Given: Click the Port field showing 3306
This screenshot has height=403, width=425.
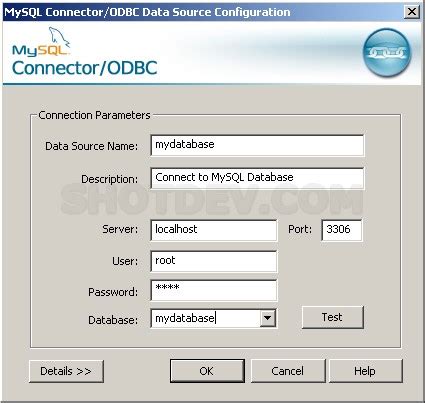Looking at the screenshot, I should [x=342, y=230].
